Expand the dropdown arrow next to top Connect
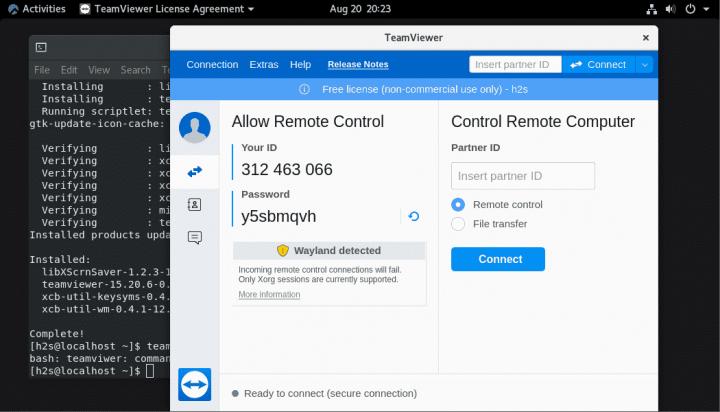 pos(644,65)
